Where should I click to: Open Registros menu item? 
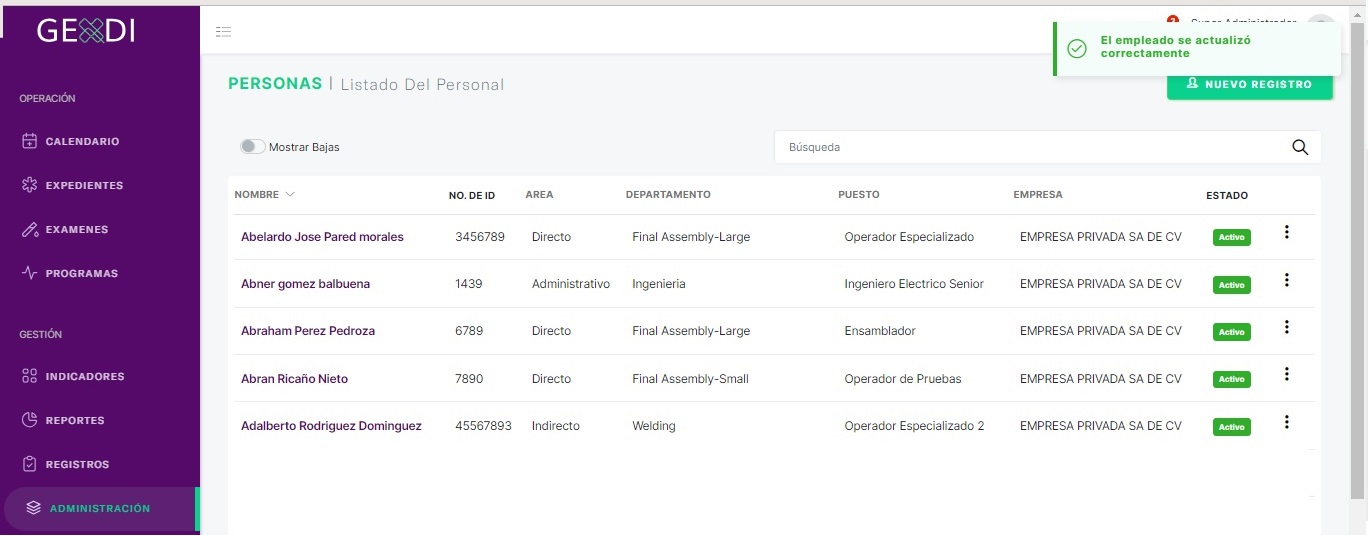(x=77, y=465)
